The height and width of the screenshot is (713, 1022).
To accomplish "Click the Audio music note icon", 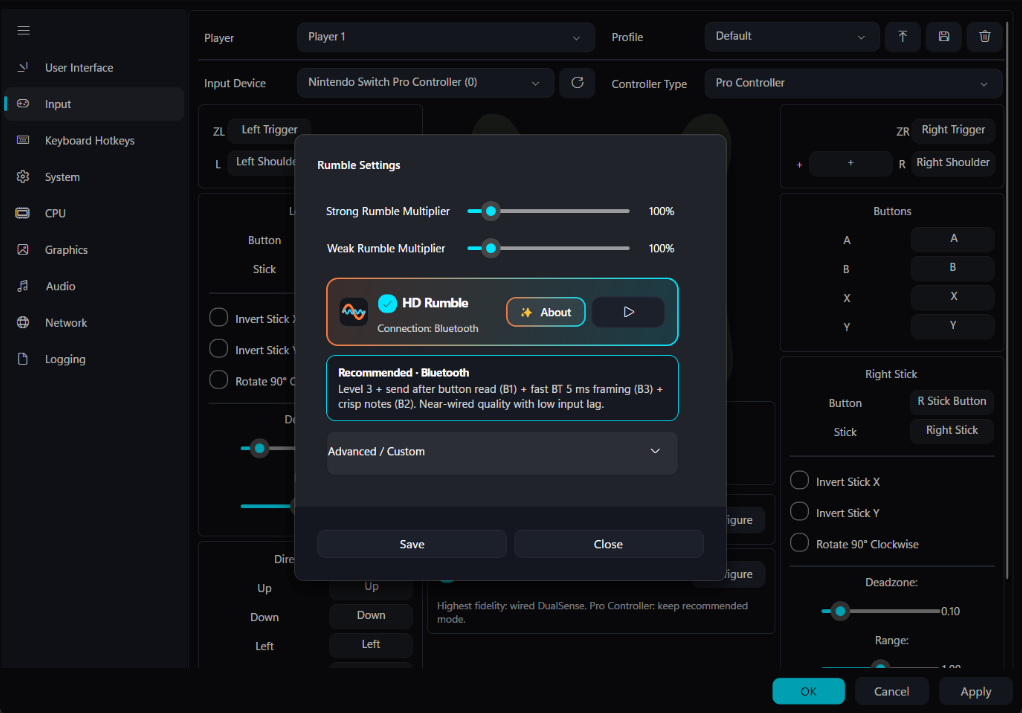I will tap(23, 286).
